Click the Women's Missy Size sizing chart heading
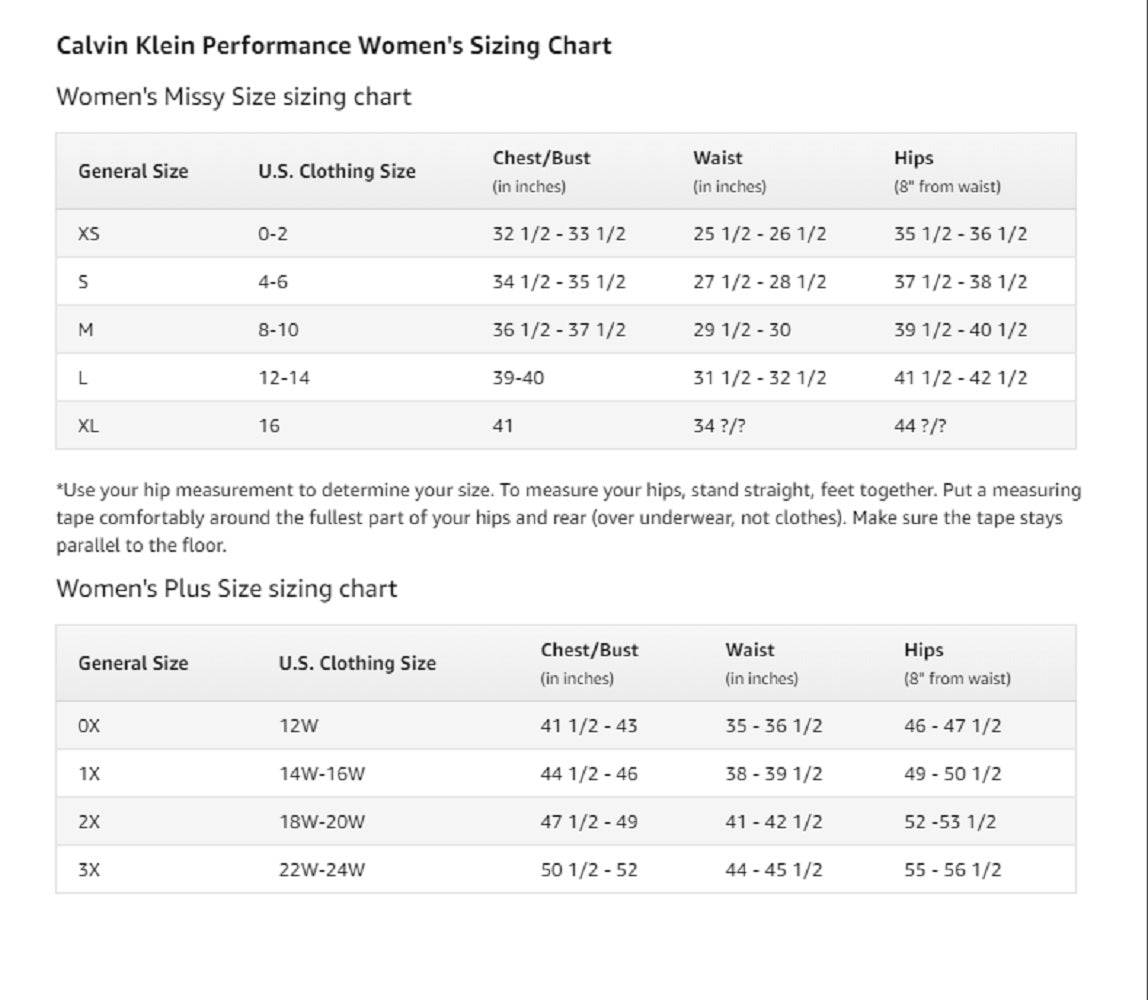 (x=233, y=97)
